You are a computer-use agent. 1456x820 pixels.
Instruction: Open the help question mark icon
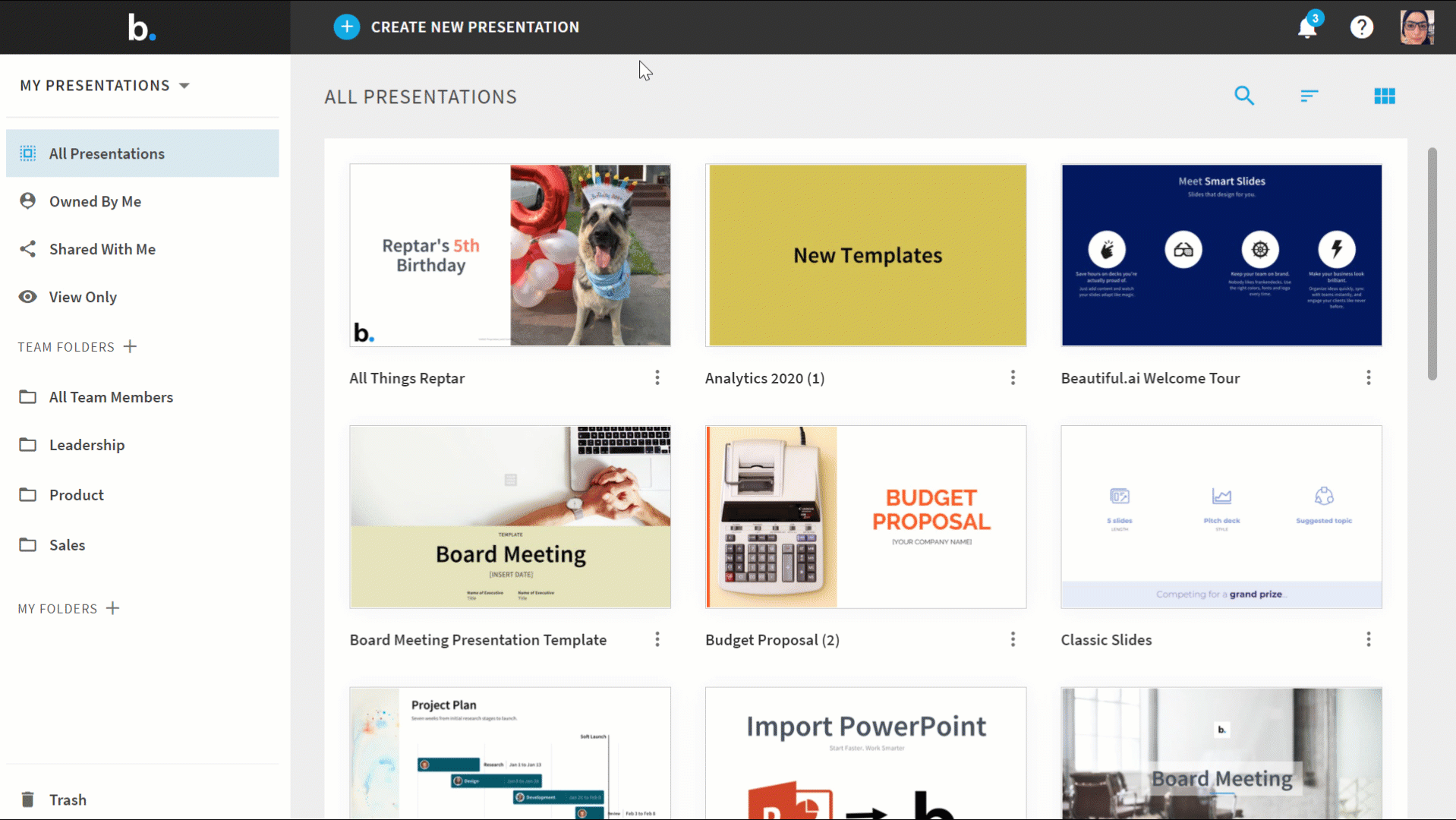coord(1362,27)
